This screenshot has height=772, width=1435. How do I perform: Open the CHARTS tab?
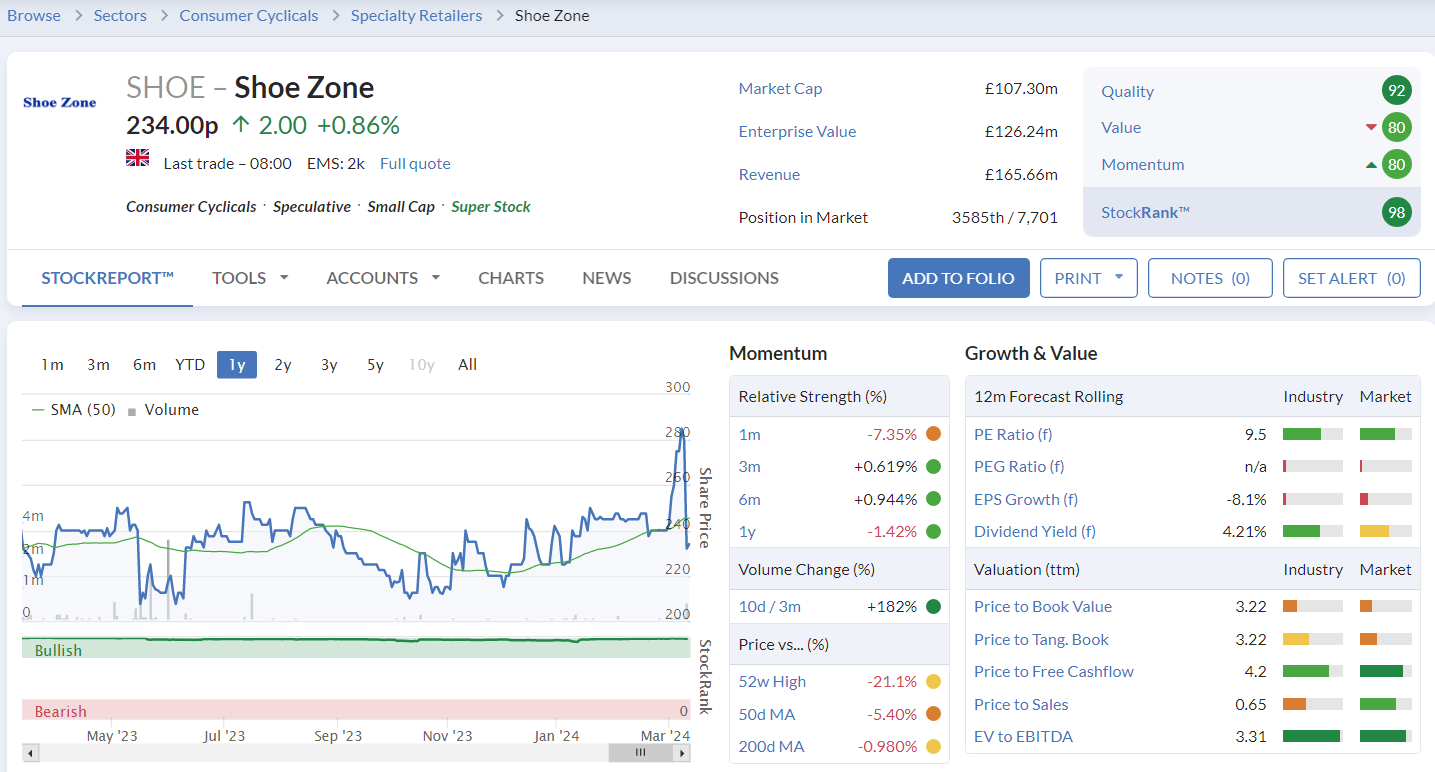[x=511, y=278]
